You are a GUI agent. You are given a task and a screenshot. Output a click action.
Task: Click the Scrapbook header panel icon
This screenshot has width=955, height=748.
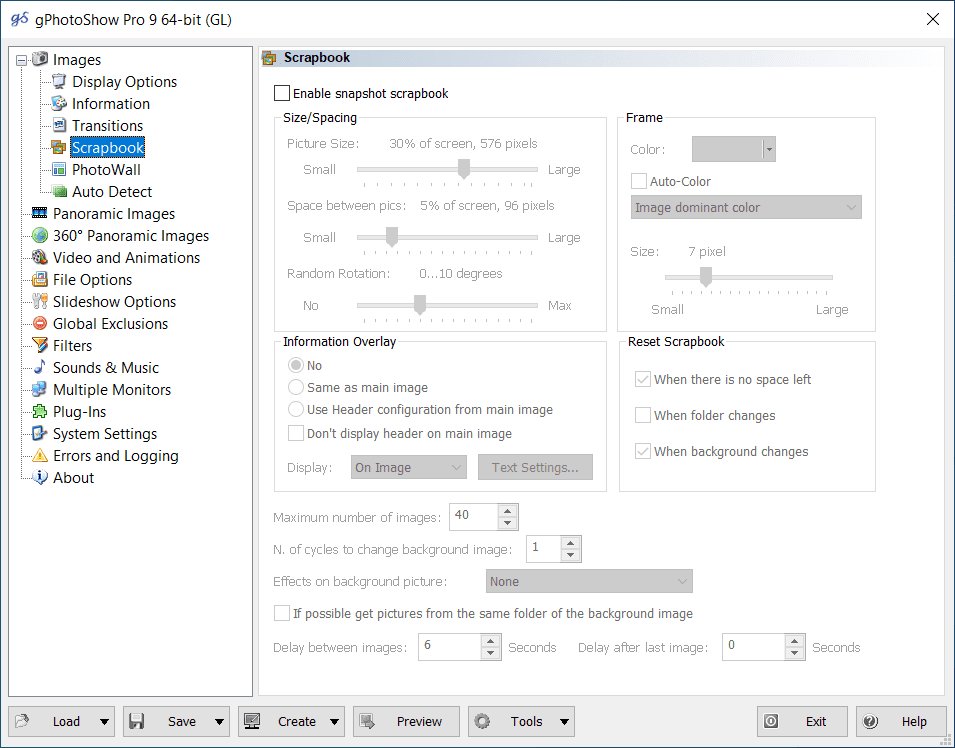(x=269, y=58)
